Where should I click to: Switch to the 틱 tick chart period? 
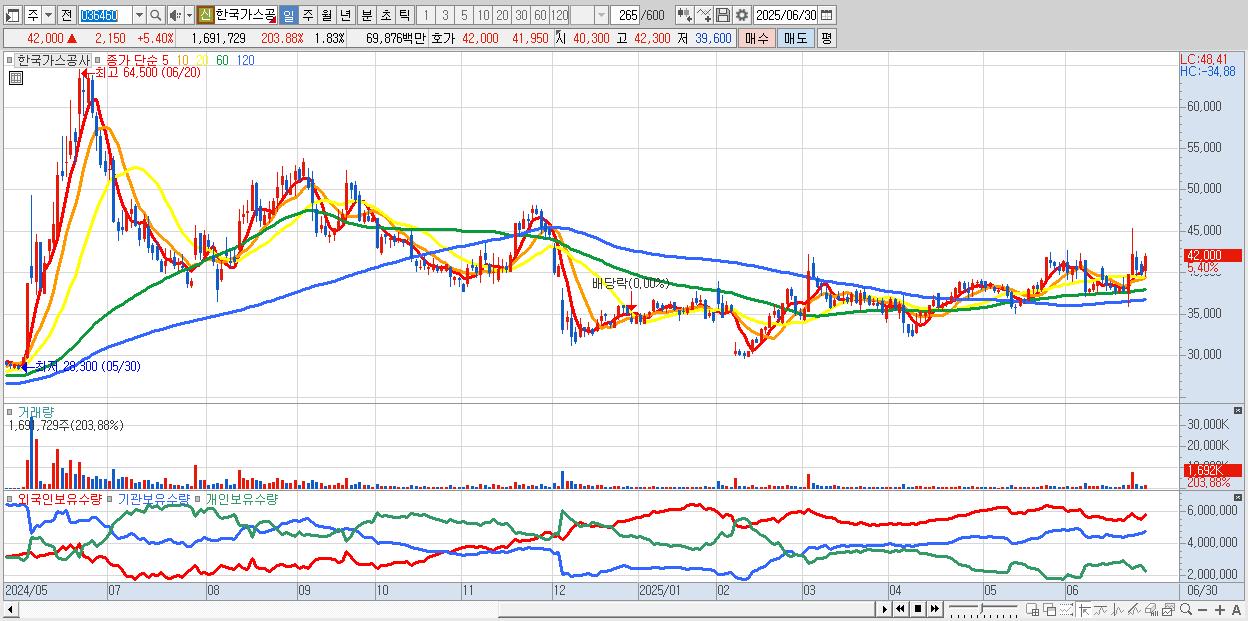(x=405, y=15)
